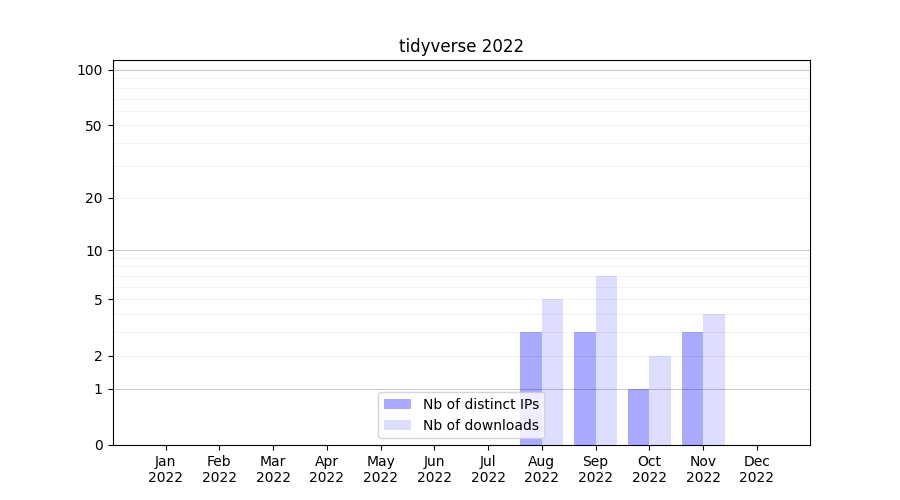Select the September distinct IPs bar
The height and width of the screenshot is (500, 900).
coord(585,388)
